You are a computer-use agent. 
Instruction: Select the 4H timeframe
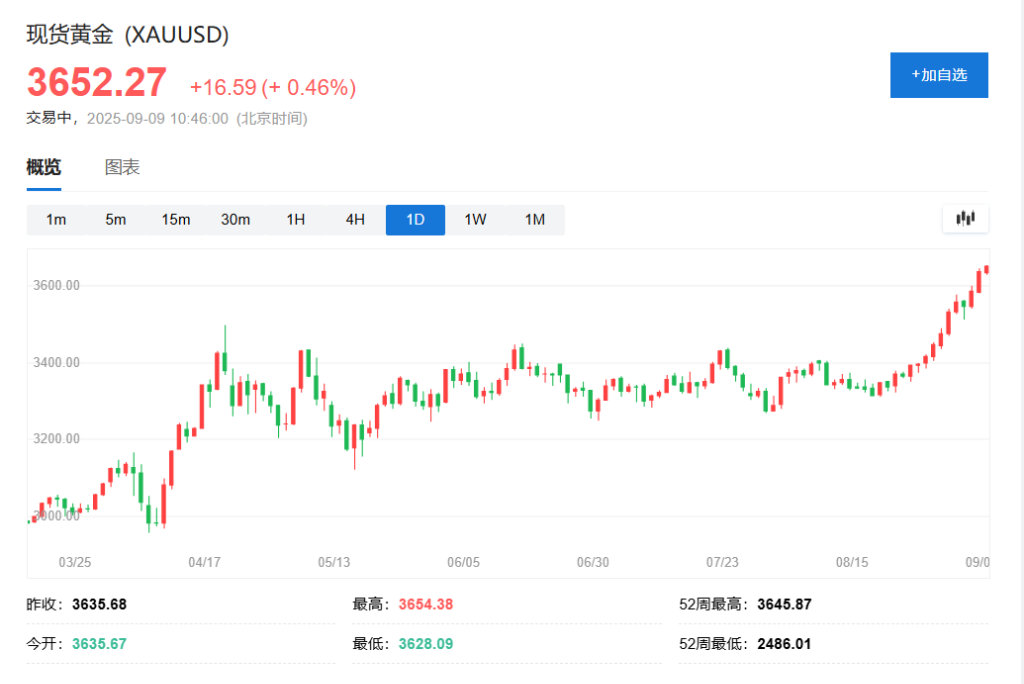coord(354,219)
